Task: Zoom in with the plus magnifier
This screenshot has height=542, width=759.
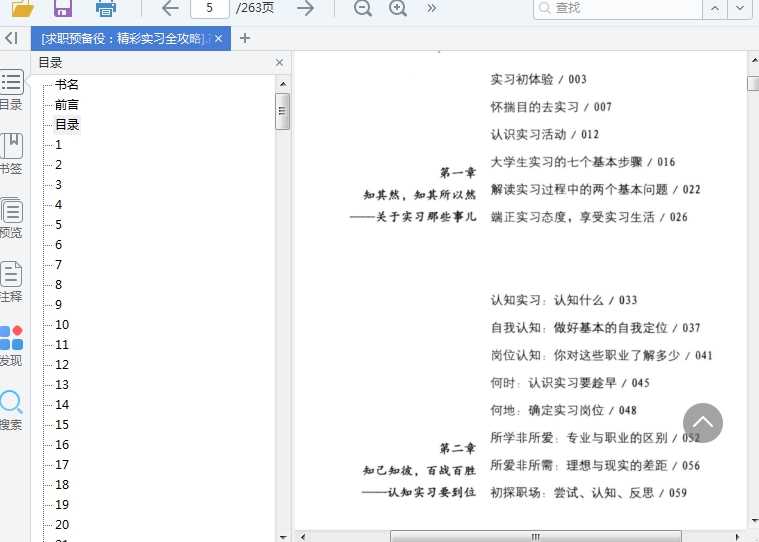Action: [x=398, y=8]
